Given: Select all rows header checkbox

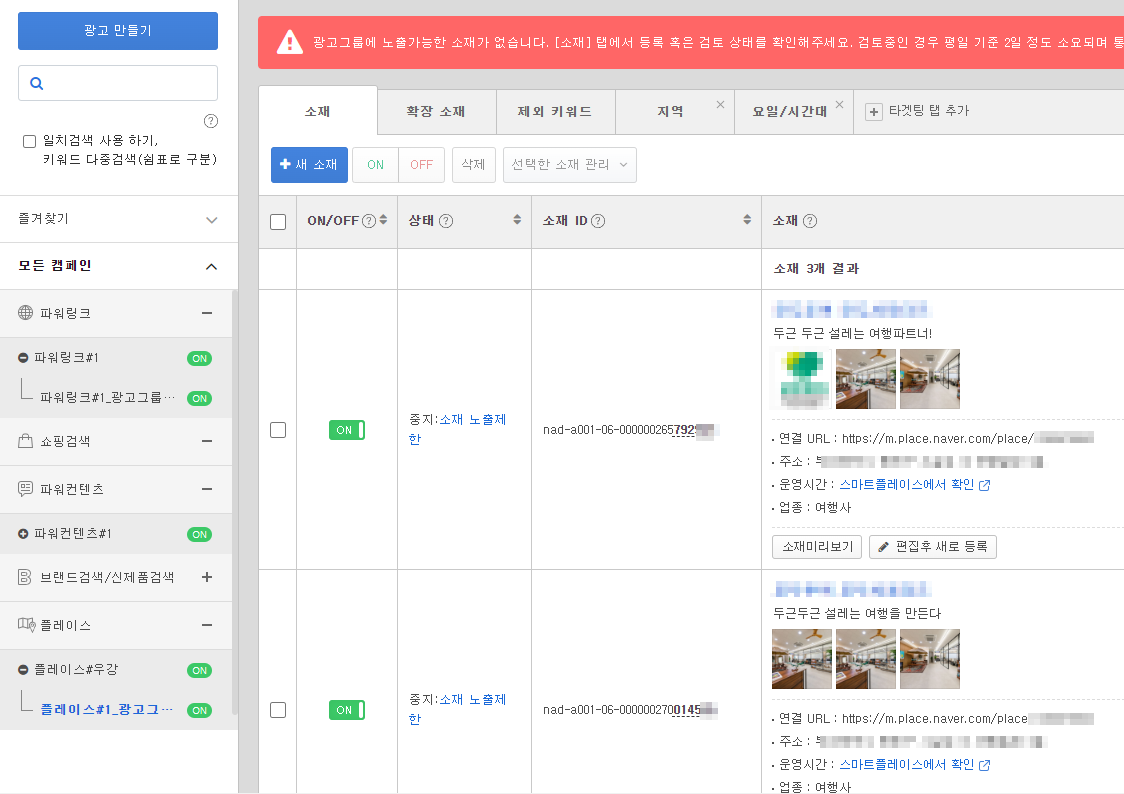Looking at the screenshot, I should [278, 222].
